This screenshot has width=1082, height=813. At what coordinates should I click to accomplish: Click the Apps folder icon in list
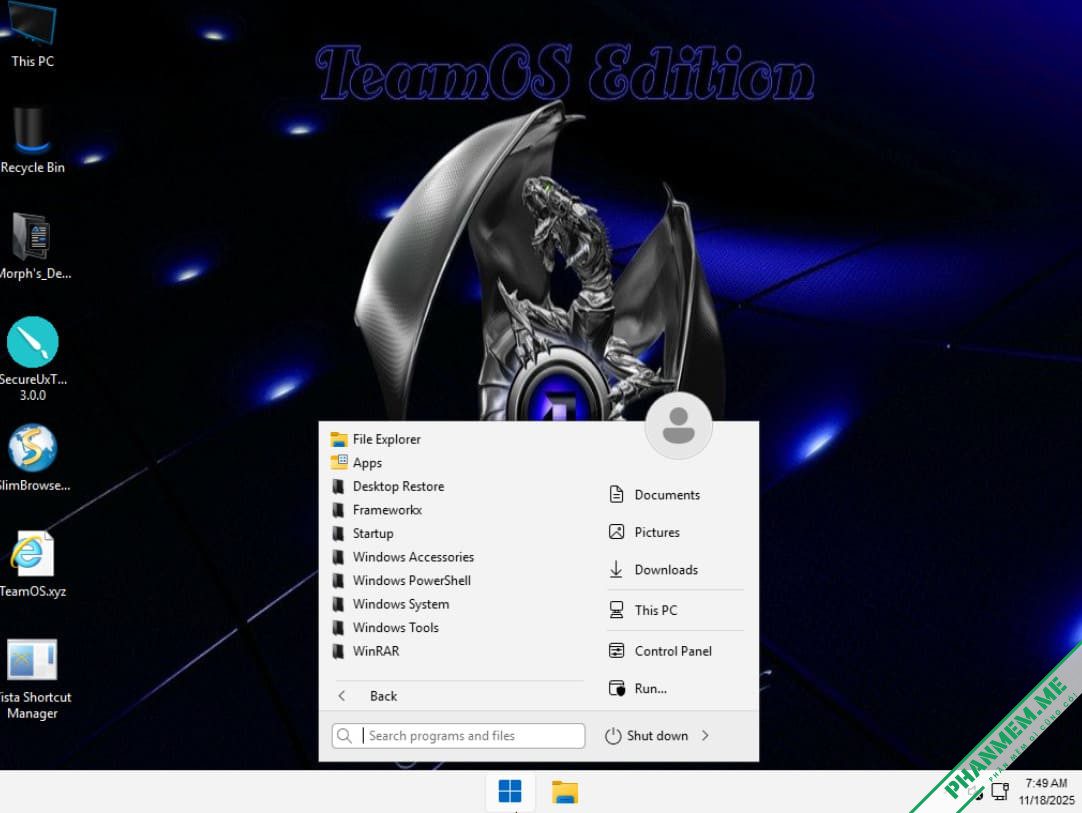tap(339, 462)
